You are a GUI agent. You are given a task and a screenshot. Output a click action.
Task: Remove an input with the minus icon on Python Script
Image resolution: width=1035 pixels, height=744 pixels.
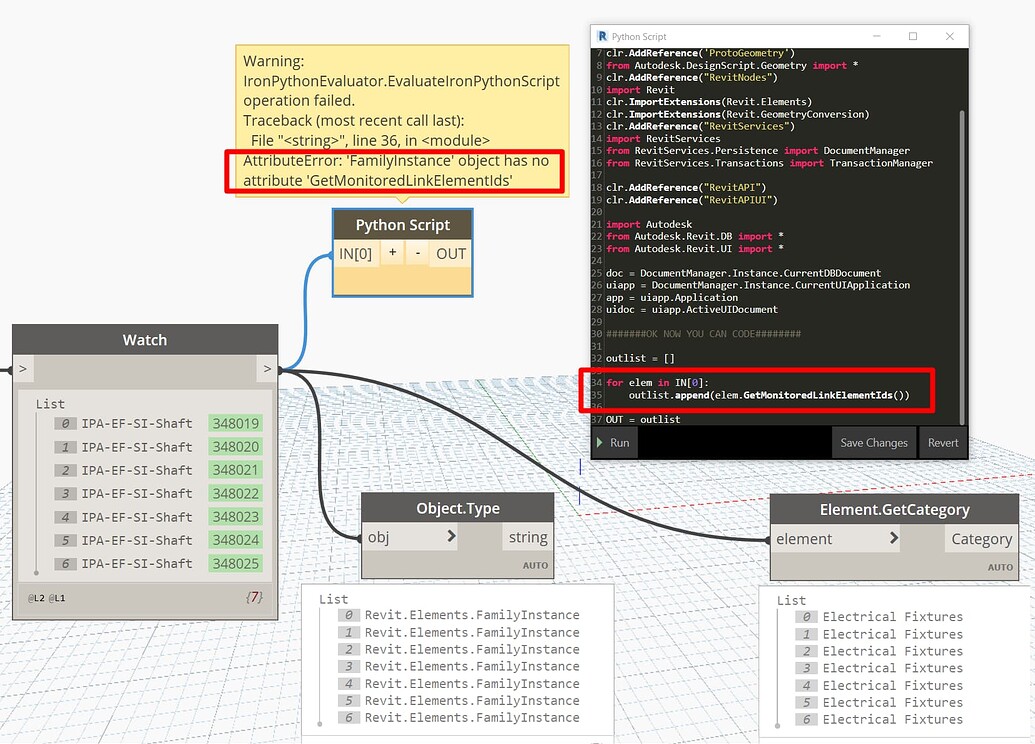click(415, 253)
